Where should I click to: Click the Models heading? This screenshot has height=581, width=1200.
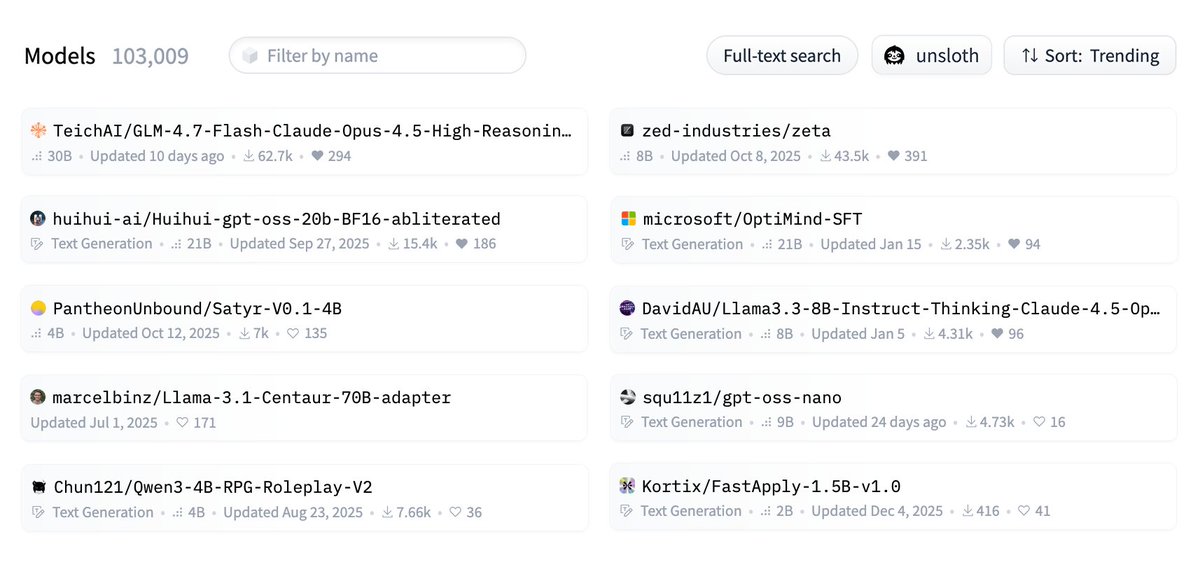point(60,56)
